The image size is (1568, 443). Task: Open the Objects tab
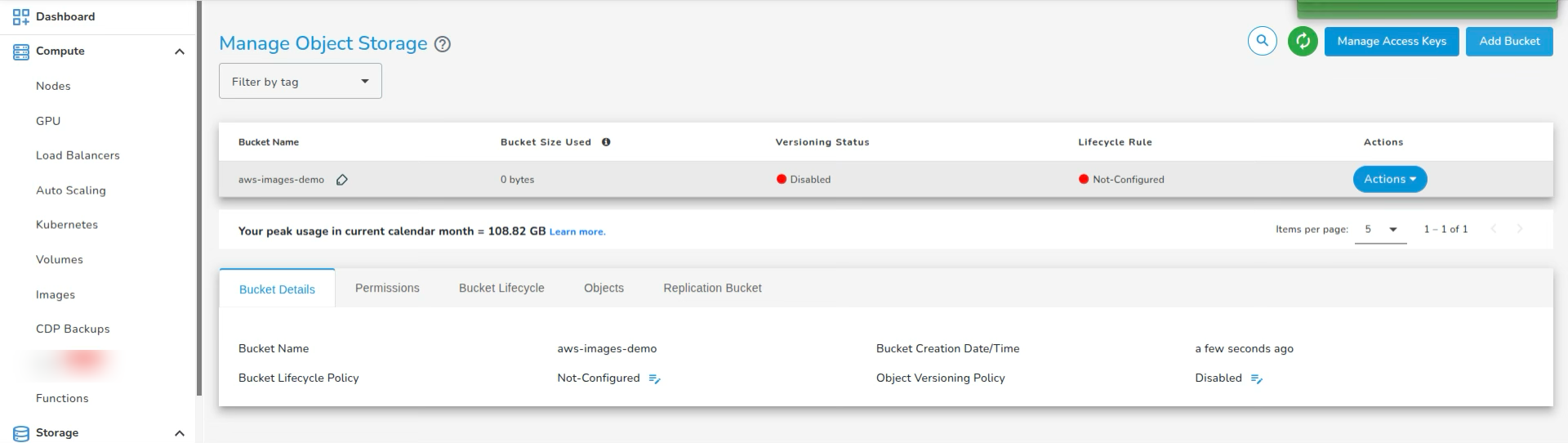[604, 288]
